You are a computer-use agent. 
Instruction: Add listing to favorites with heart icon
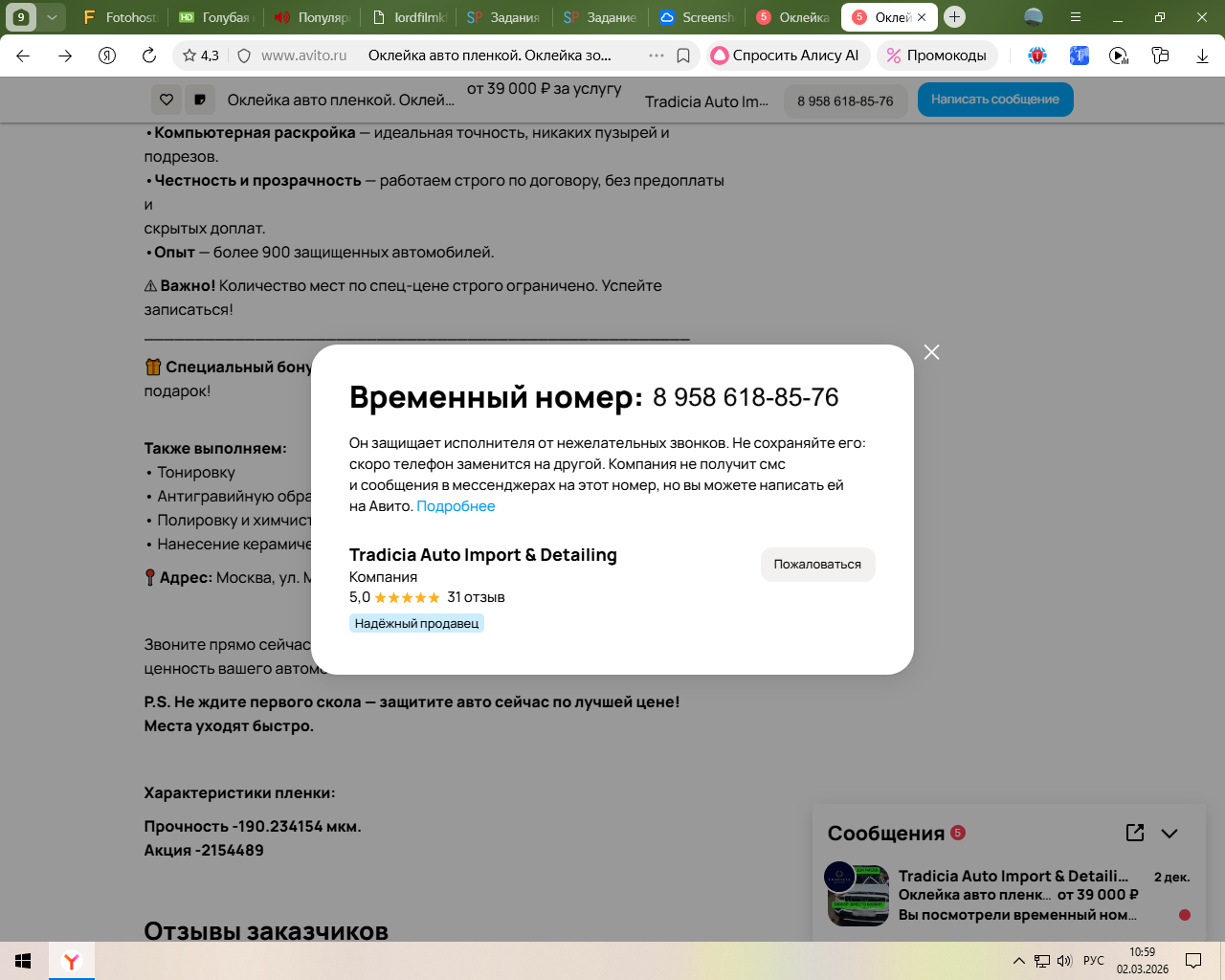[167, 100]
